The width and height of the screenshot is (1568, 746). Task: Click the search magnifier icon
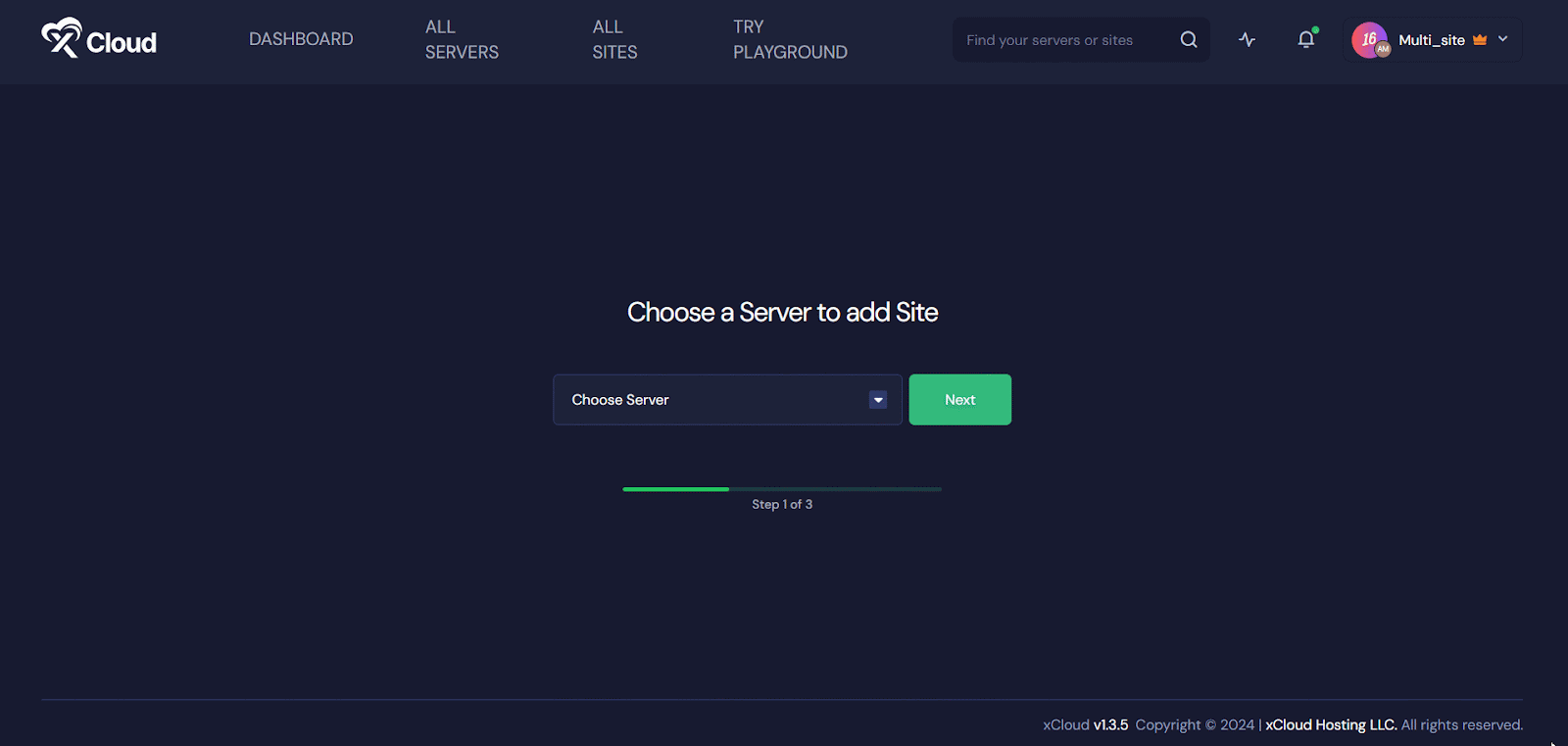tap(1188, 40)
